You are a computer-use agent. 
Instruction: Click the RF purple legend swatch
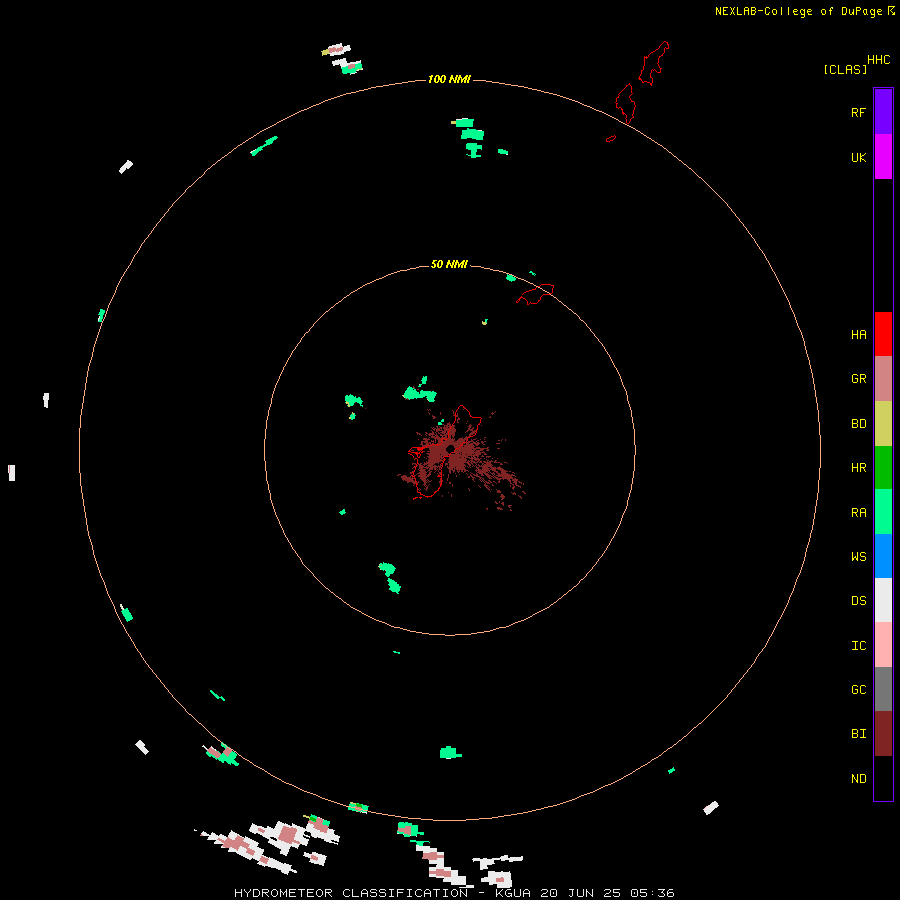(883, 112)
